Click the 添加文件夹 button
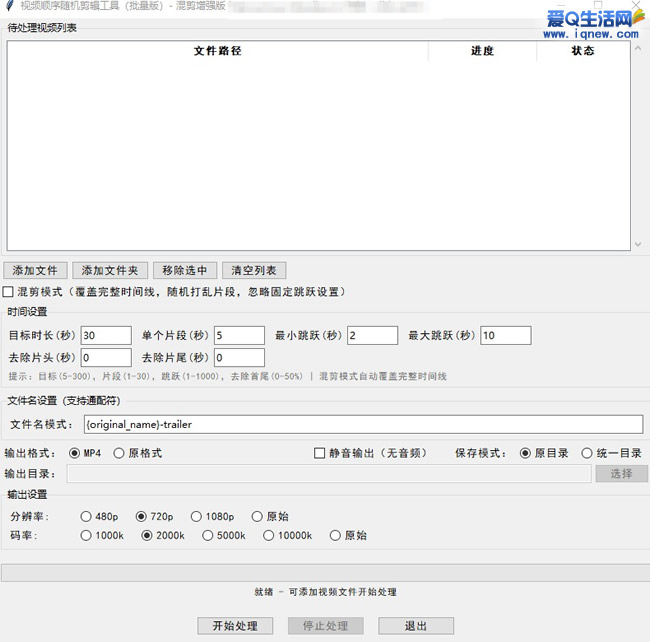This screenshot has height=642, width=650. click(110, 271)
